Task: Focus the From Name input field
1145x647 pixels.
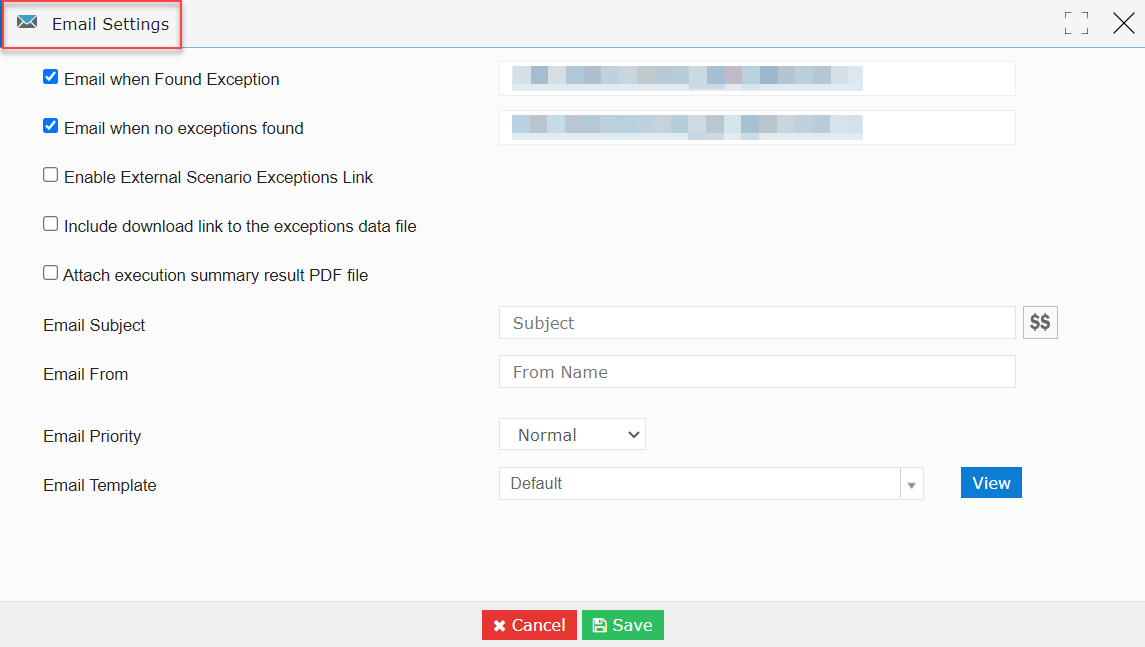Action: tap(757, 372)
